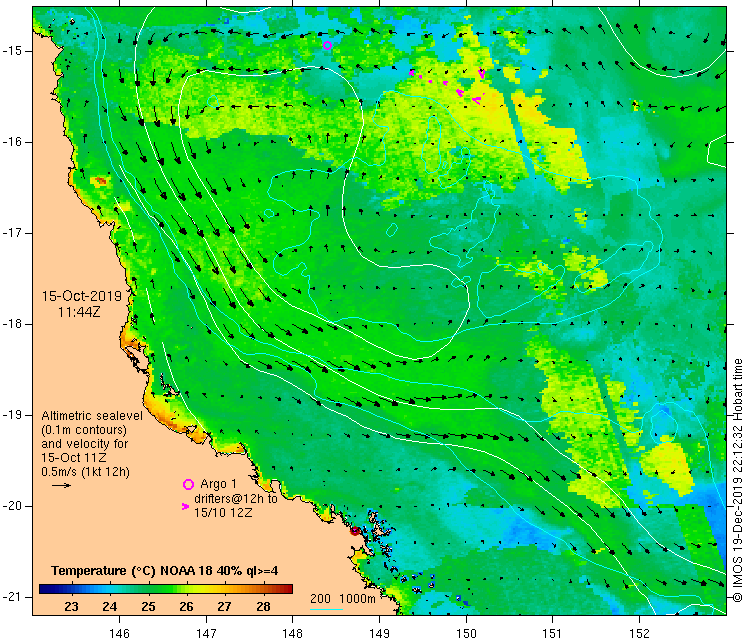Click the '15-Oct-2019' date label

coord(82,296)
